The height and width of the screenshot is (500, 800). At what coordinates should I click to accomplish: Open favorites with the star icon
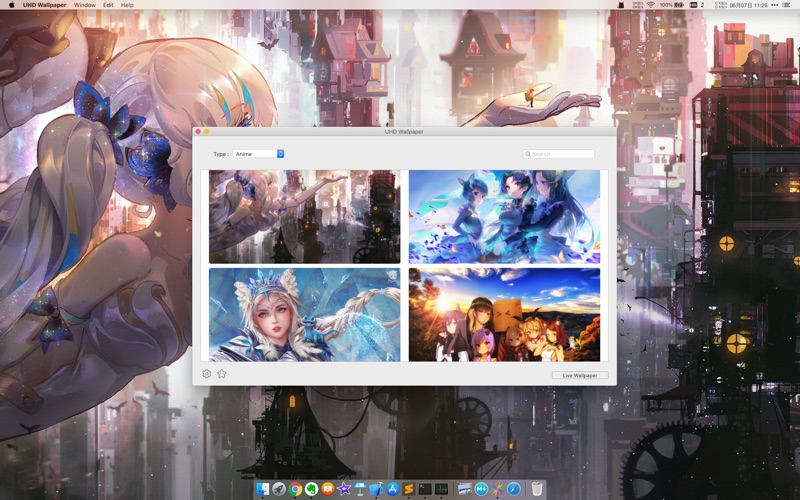(221, 373)
